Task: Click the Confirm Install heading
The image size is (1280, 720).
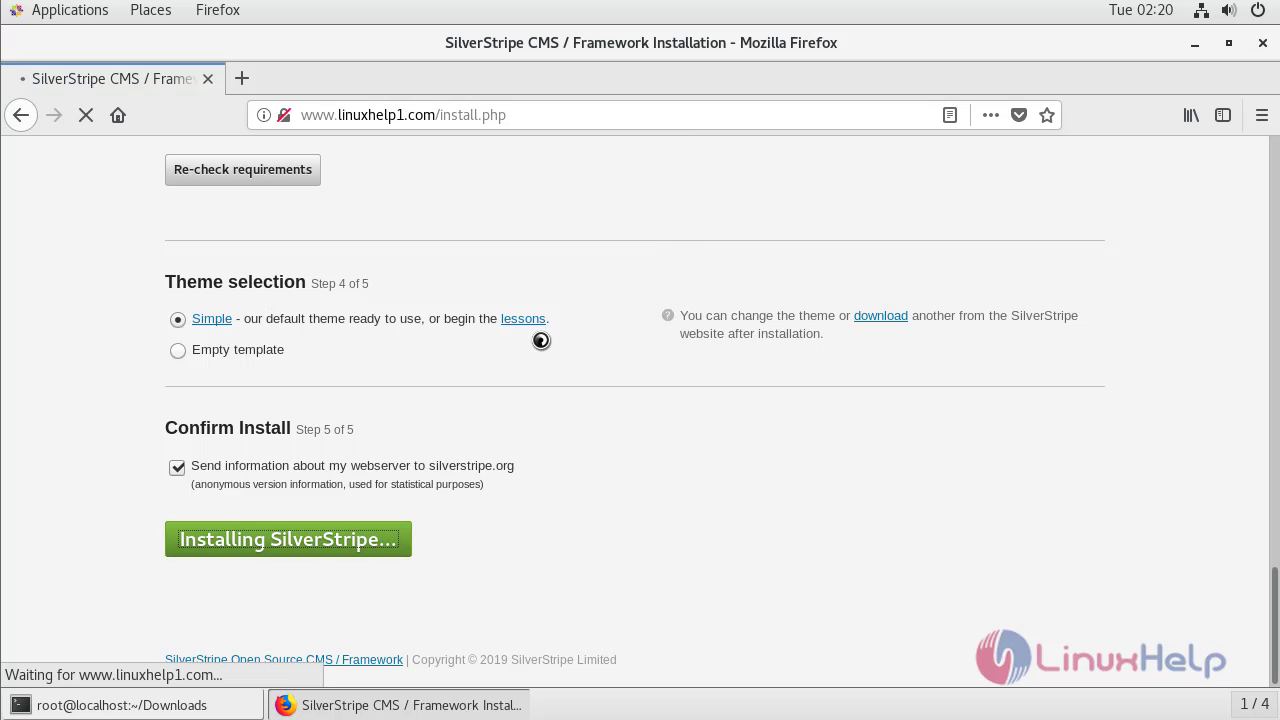Action: (228, 428)
